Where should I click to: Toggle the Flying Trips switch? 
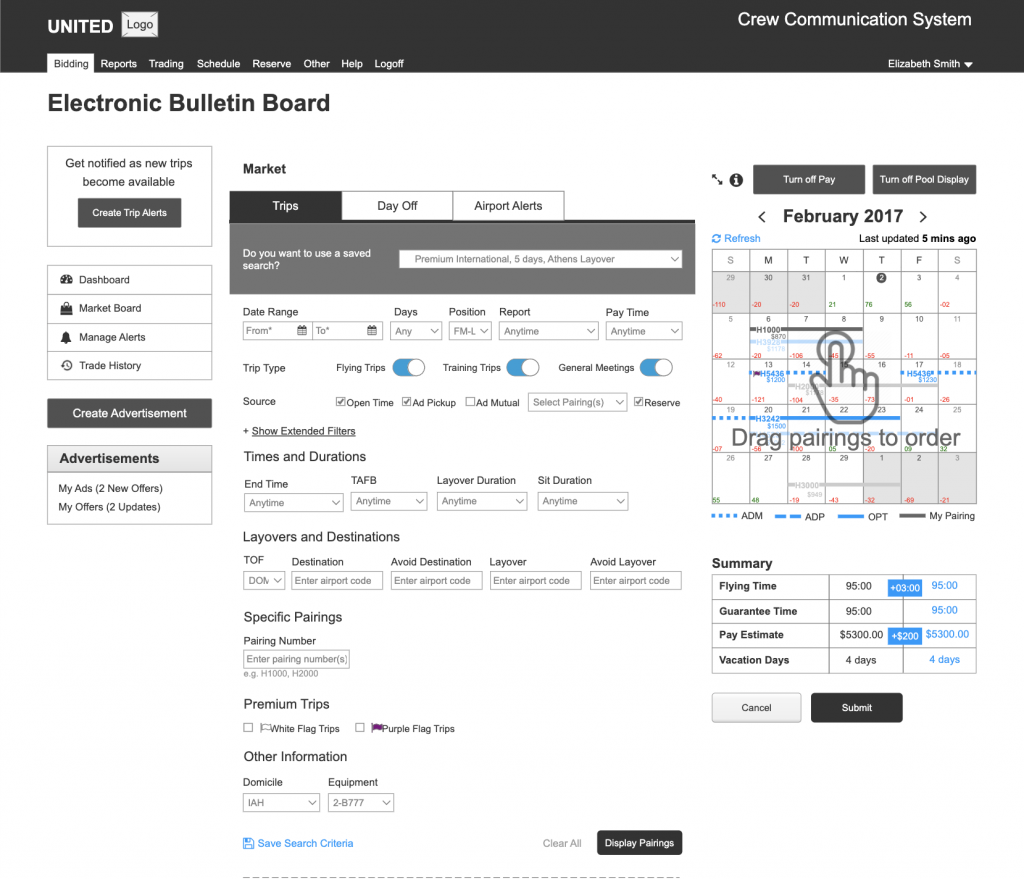(409, 368)
